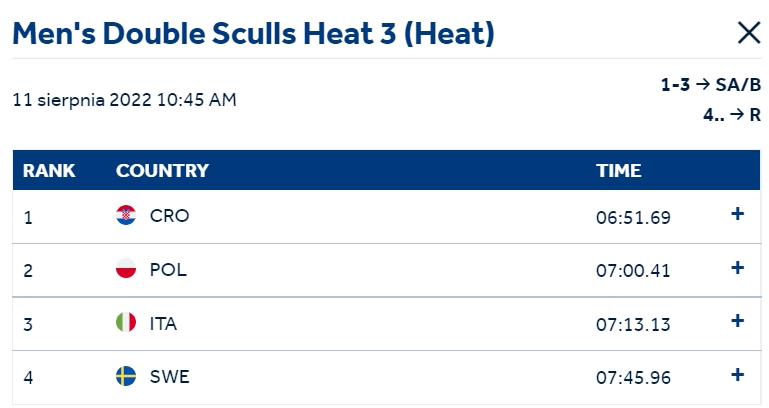Click the 07:45.96 time for SWE

633,378
